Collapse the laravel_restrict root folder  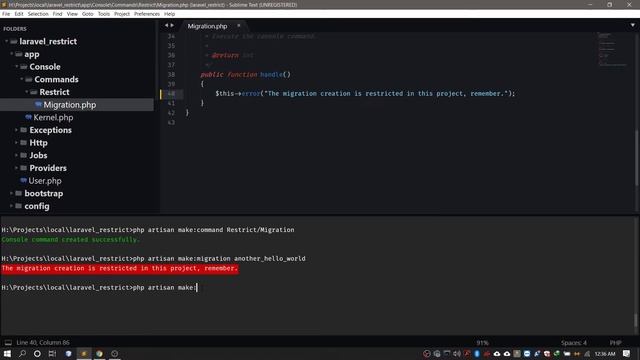coord(7,41)
